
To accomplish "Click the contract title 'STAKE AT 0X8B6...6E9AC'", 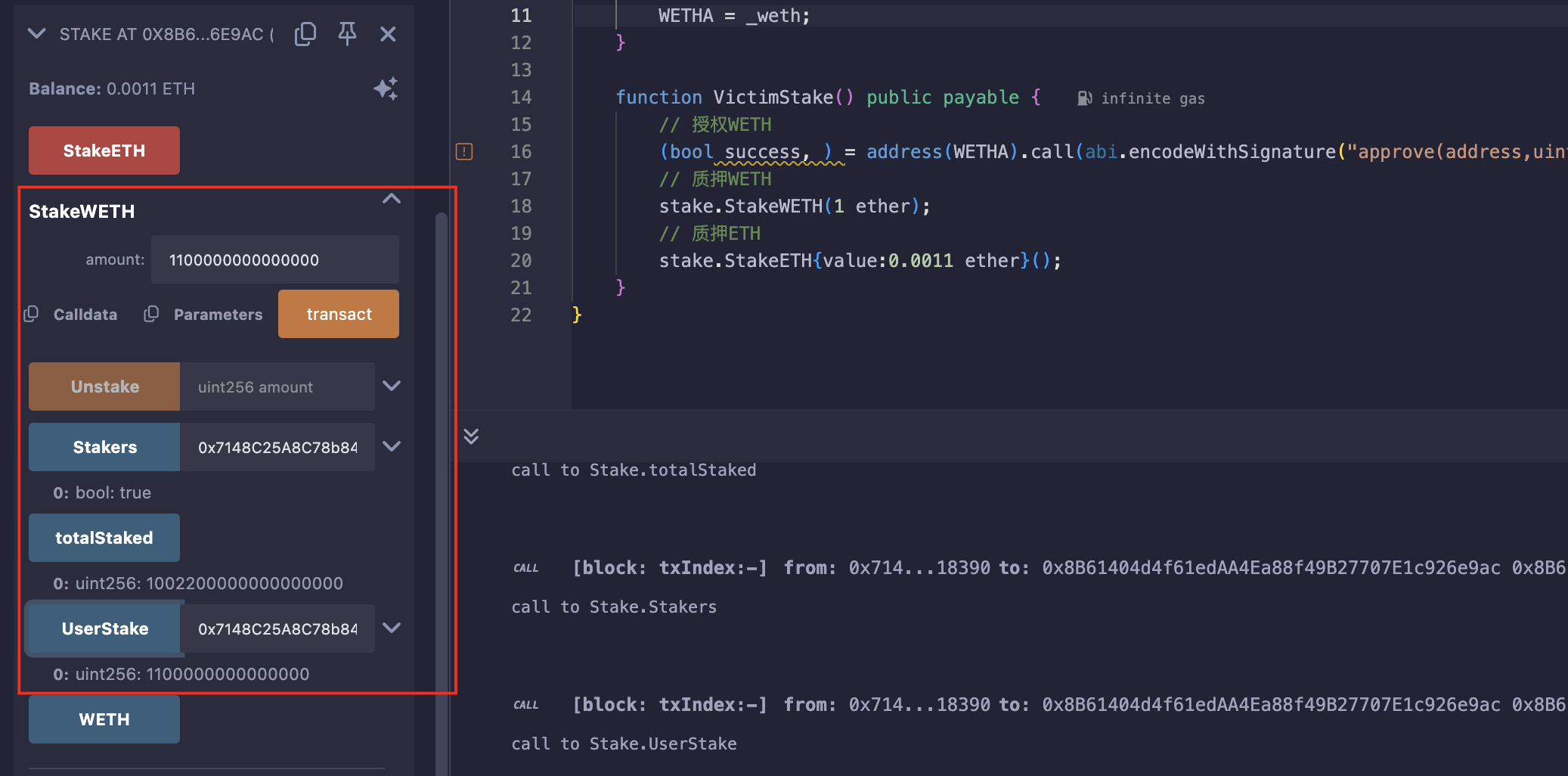I will [166, 34].
